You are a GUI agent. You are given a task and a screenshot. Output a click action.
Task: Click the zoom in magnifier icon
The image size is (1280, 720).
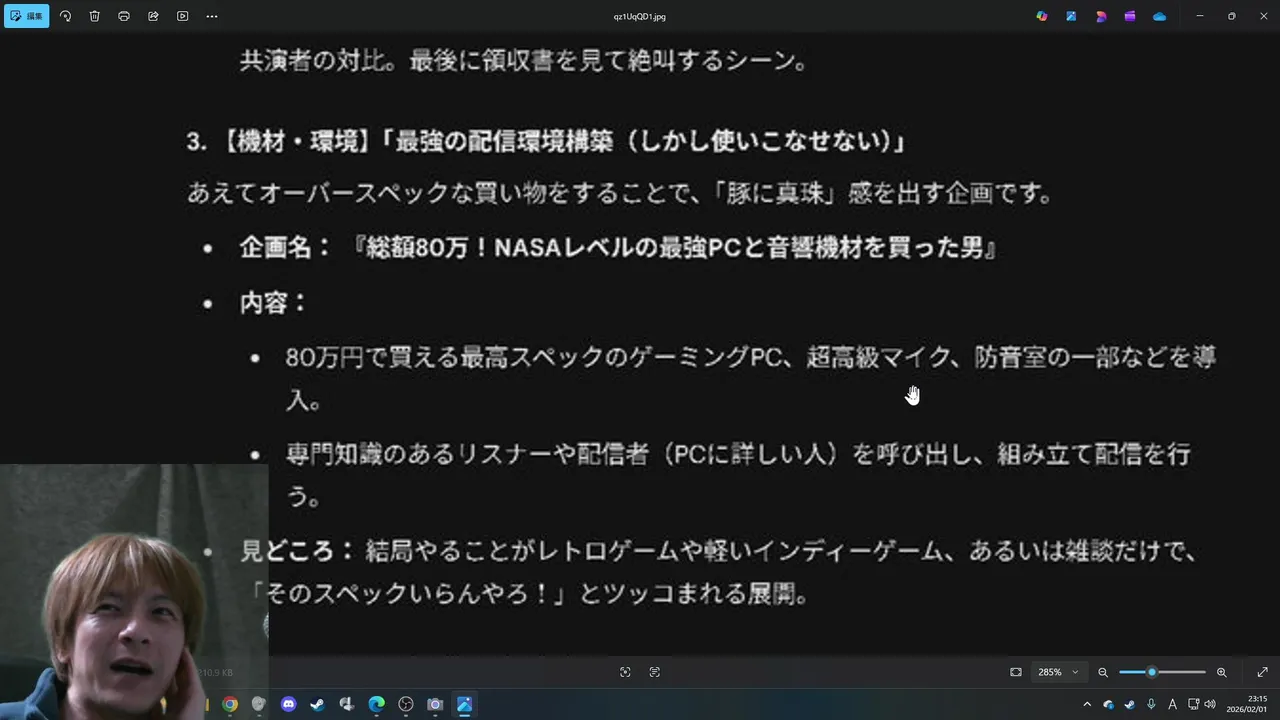click(1221, 672)
